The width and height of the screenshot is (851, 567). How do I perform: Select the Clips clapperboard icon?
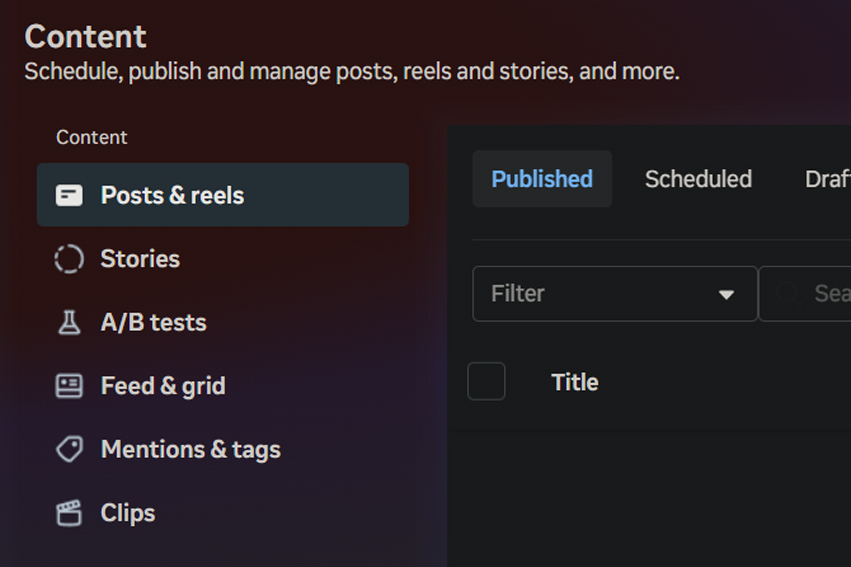pos(69,513)
